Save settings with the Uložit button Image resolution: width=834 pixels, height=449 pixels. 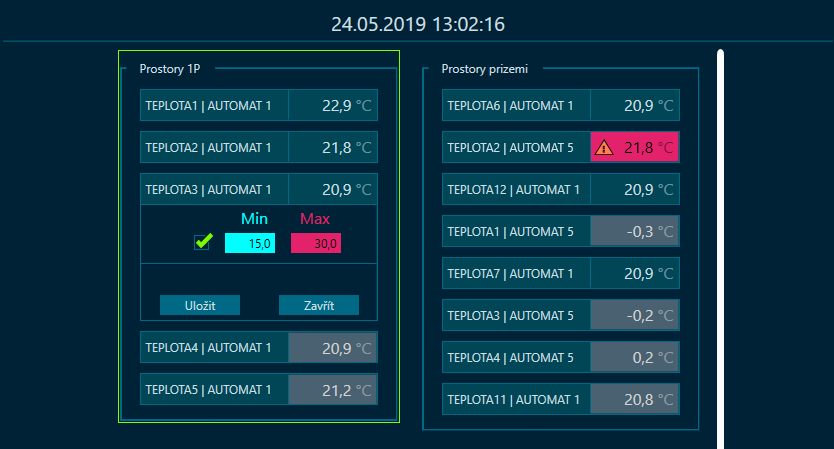click(x=200, y=305)
